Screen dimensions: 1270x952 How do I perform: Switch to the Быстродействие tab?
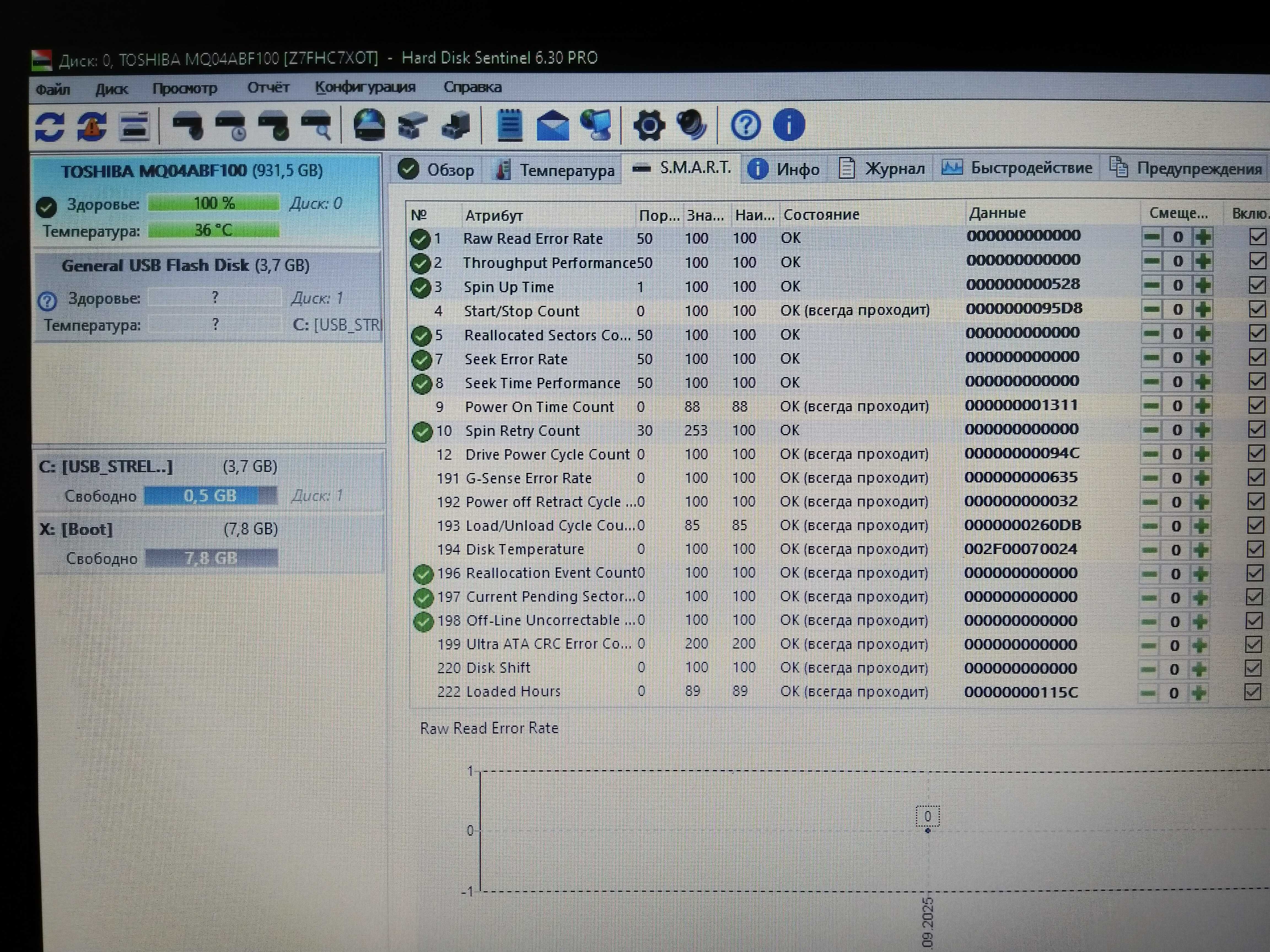point(1017,167)
